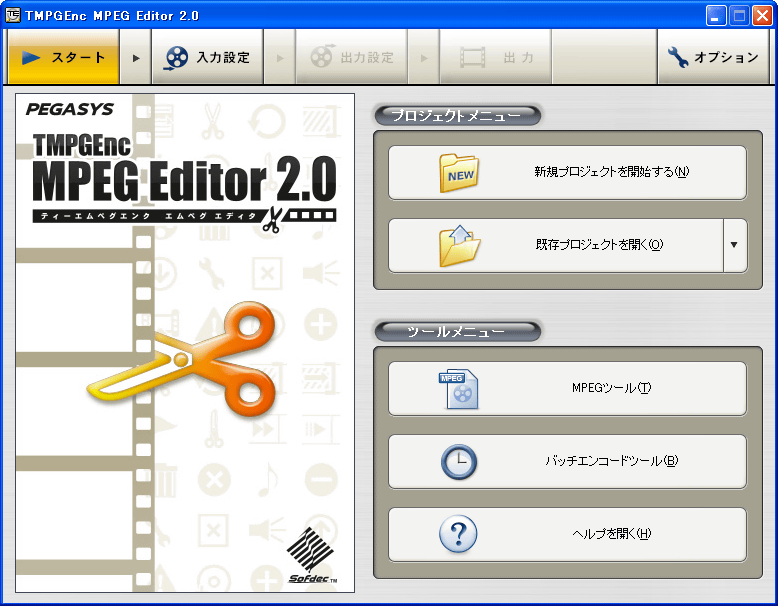Click the PEGASYS logo text

pyautogui.click(x=70, y=109)
